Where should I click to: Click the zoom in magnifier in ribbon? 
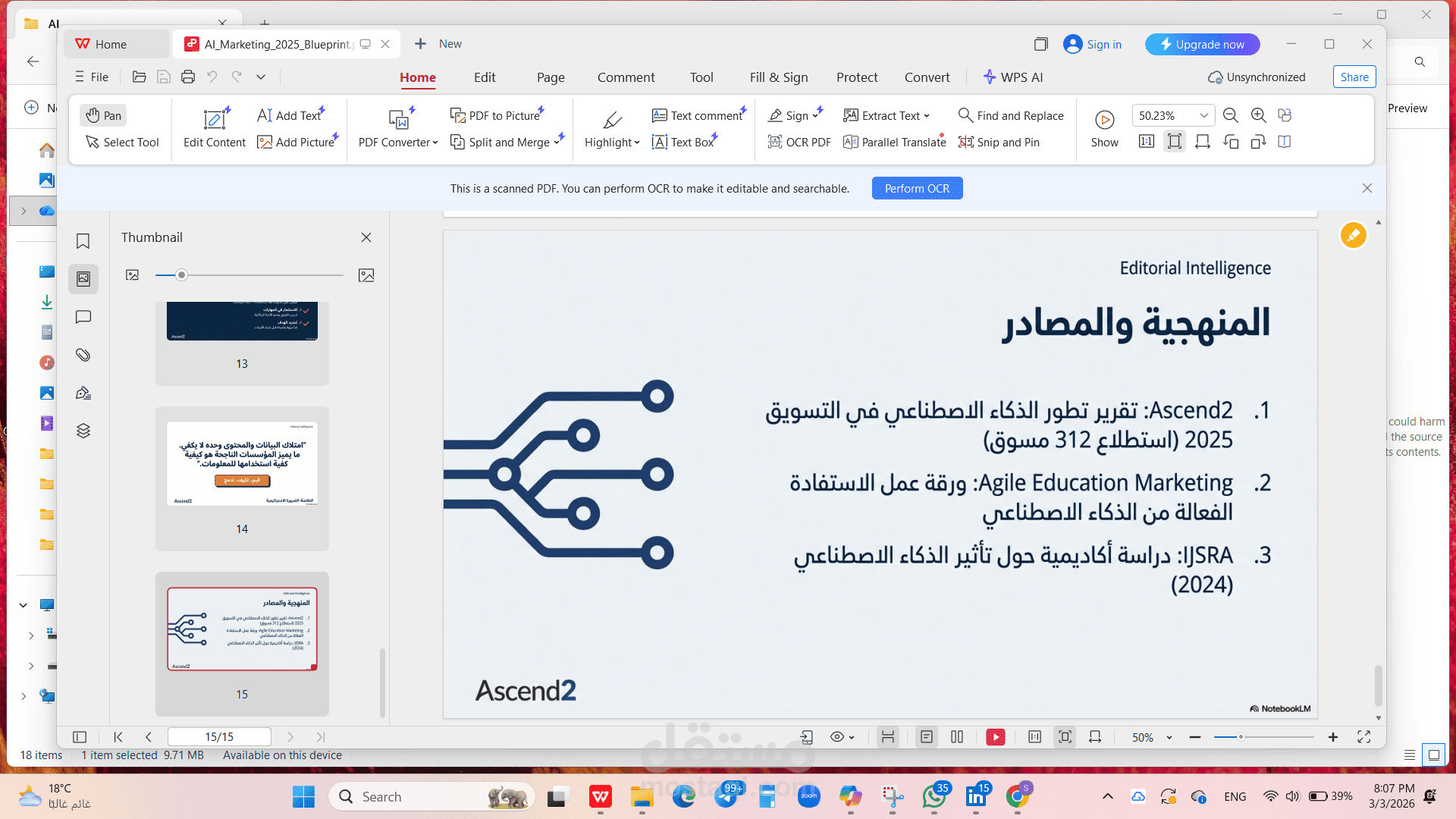click(x=1258, y=115)
